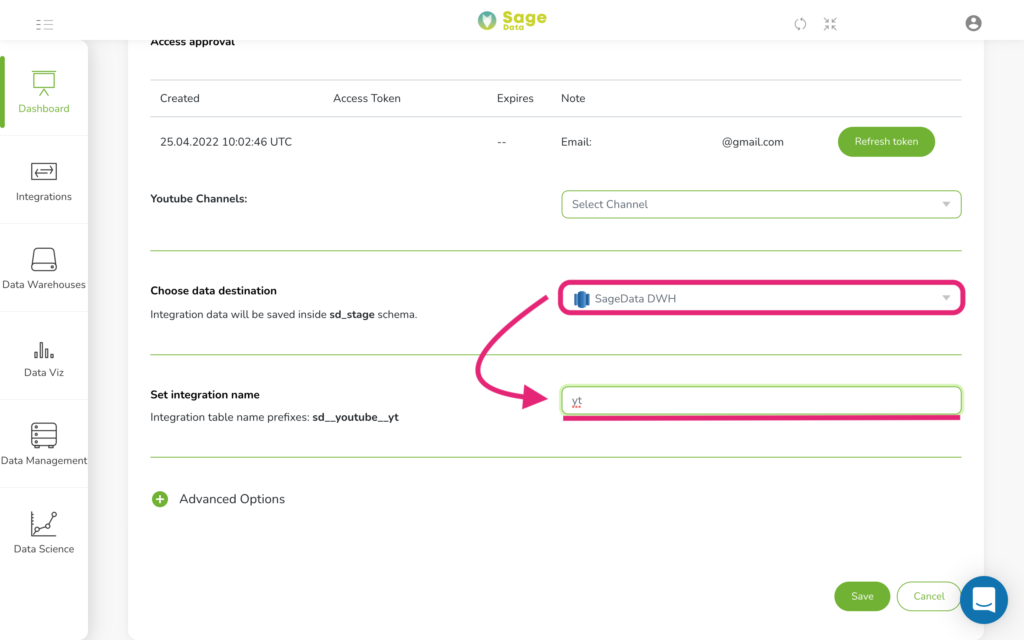
Task: Click the Choose data destination heading
Action: 214,291
